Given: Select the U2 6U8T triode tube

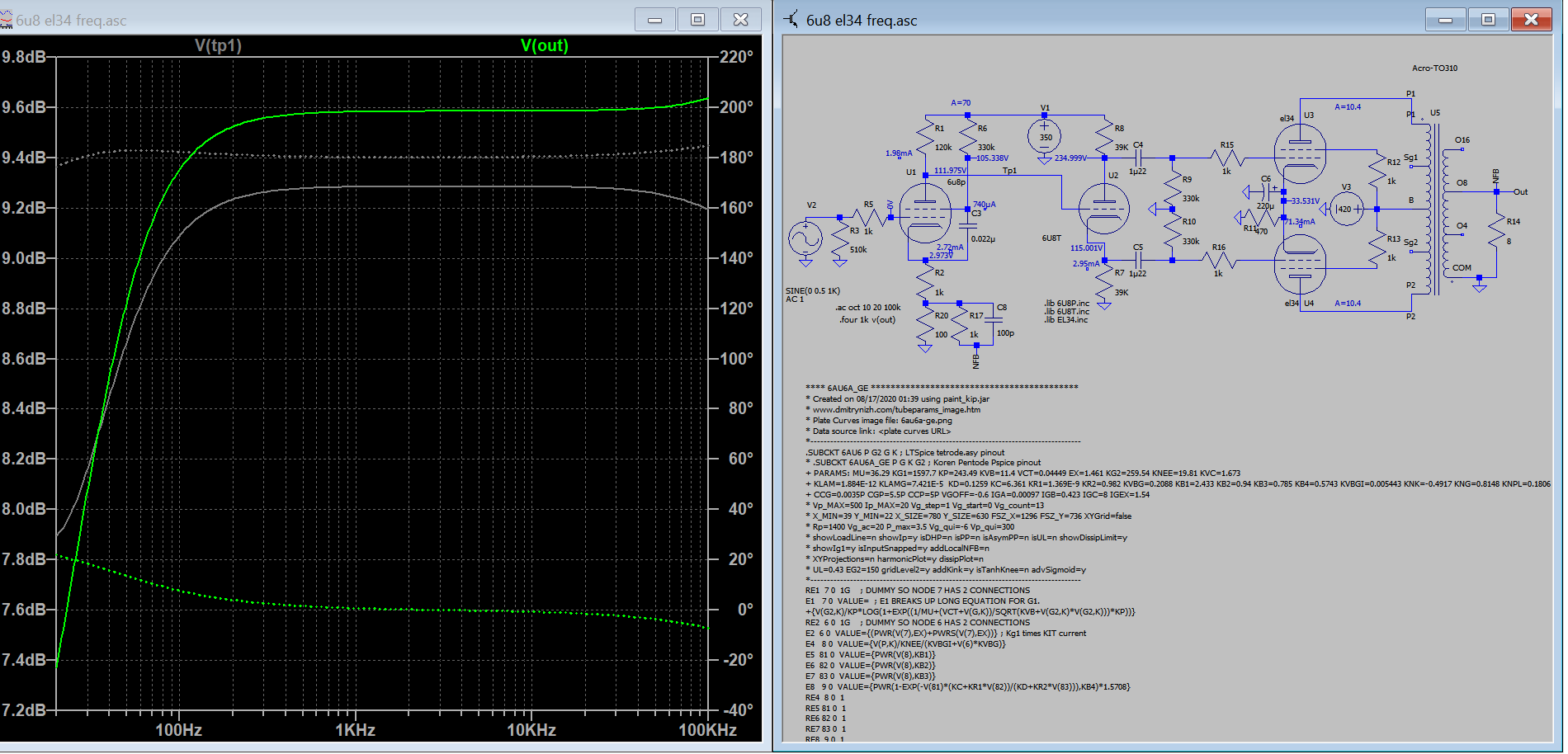Looking at the screenshot, I should point(1103,208).
